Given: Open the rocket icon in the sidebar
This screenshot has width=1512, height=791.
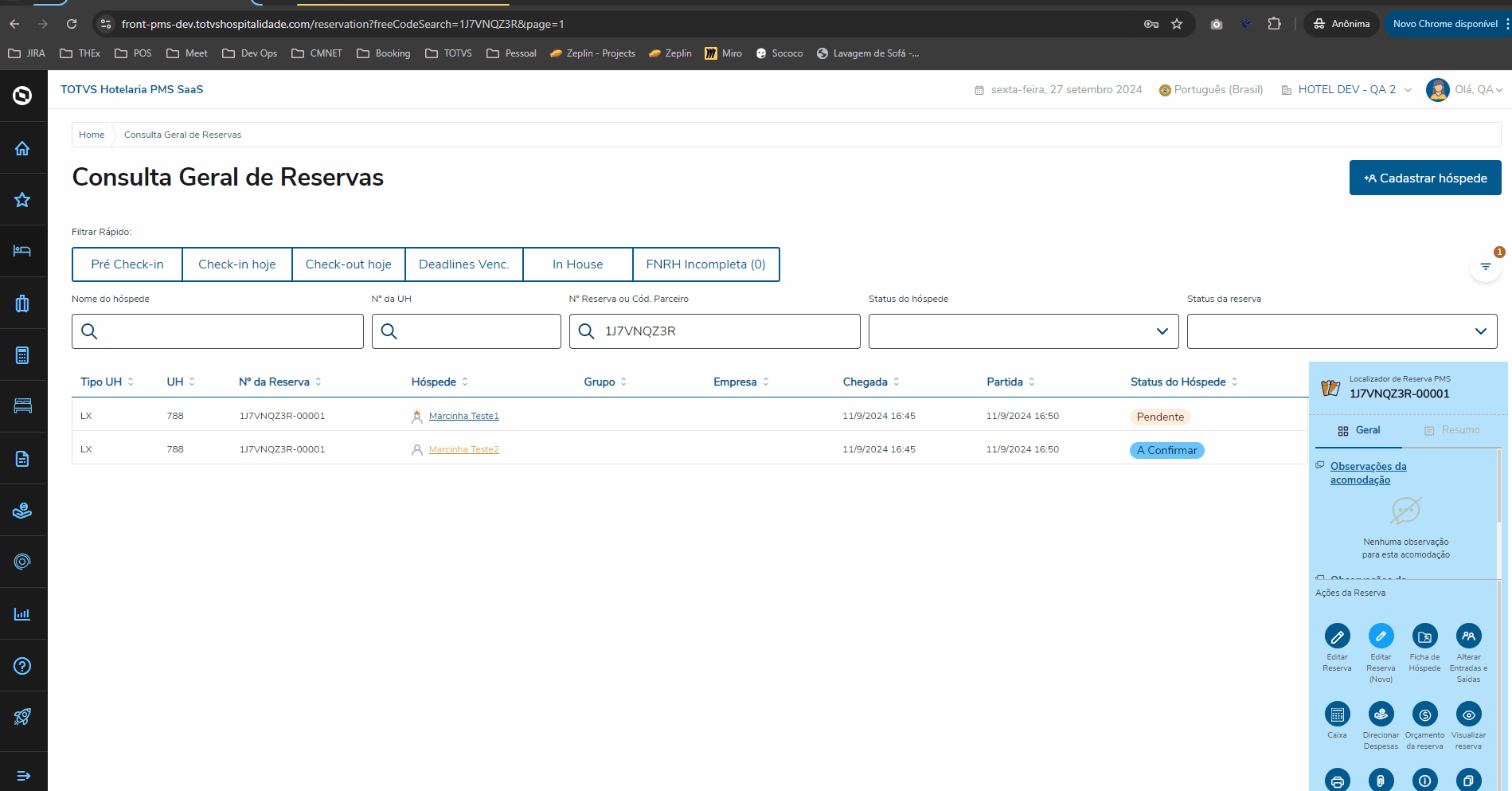Looking at the screenshot, I should click(22, 717).
